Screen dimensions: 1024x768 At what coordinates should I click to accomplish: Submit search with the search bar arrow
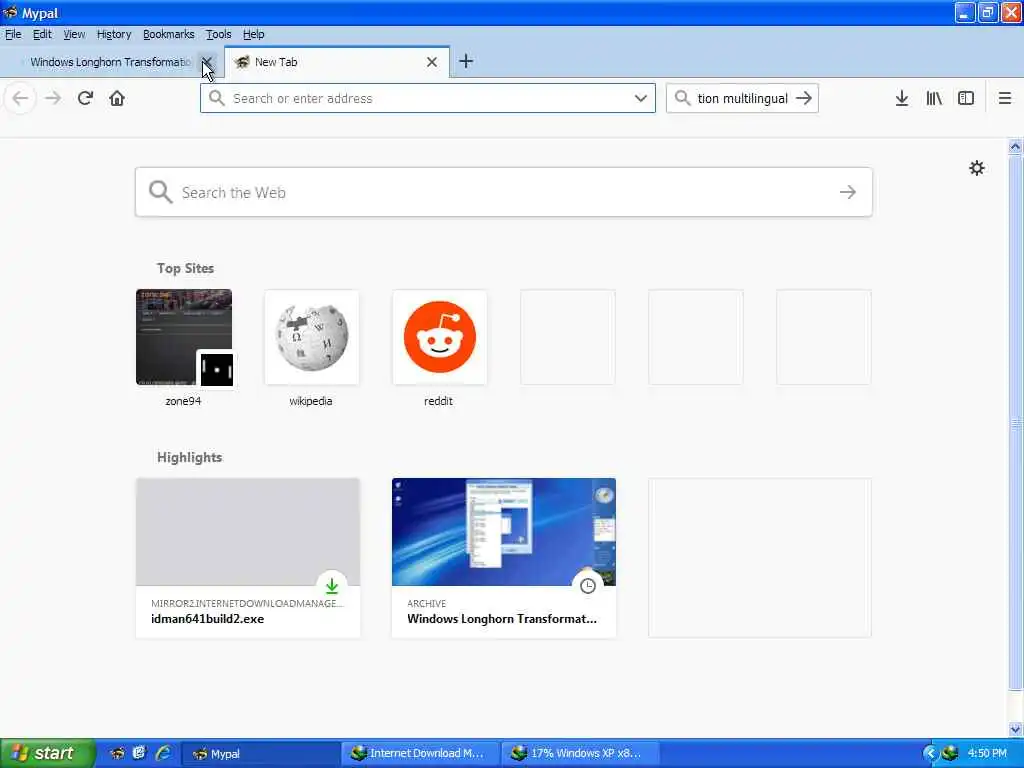[x=805, y=99]
